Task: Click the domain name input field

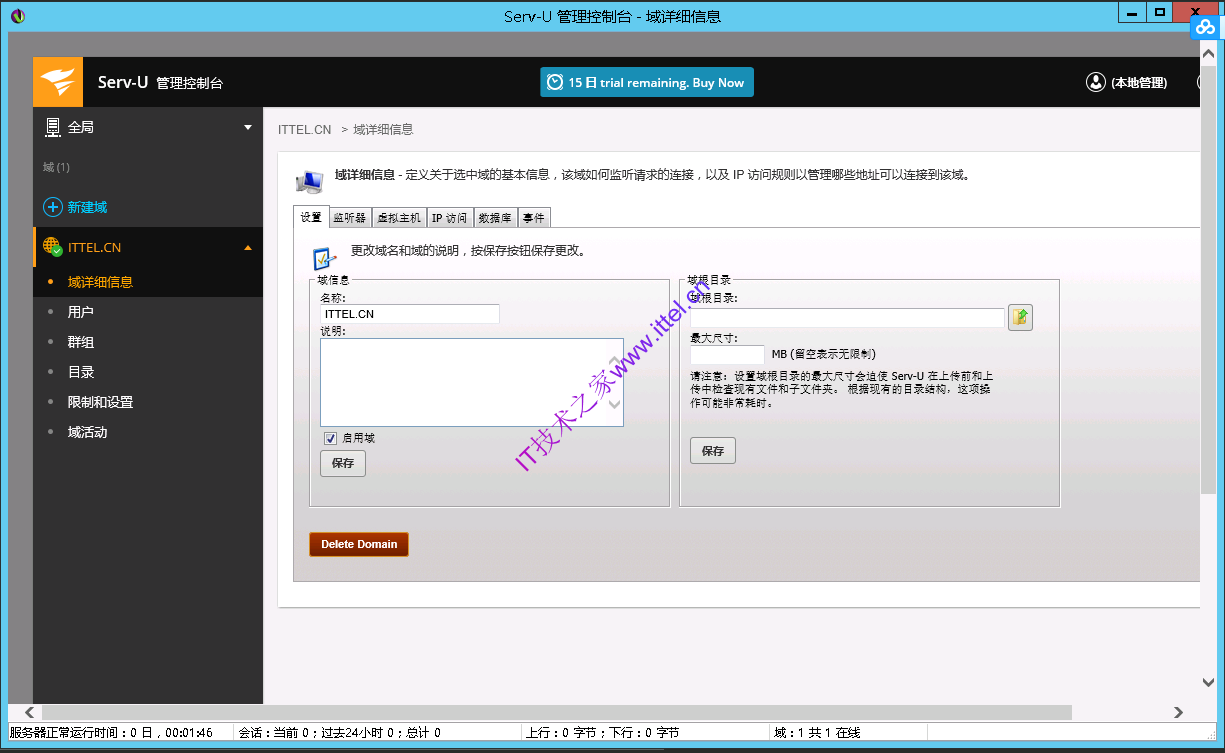Action: [x=410, y=314]
